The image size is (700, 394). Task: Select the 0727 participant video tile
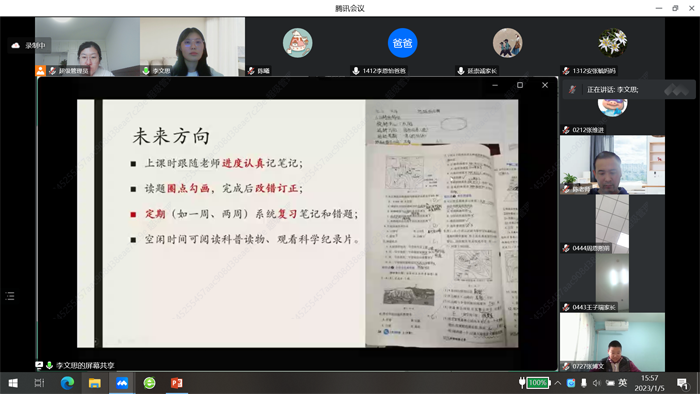point(612,342)
